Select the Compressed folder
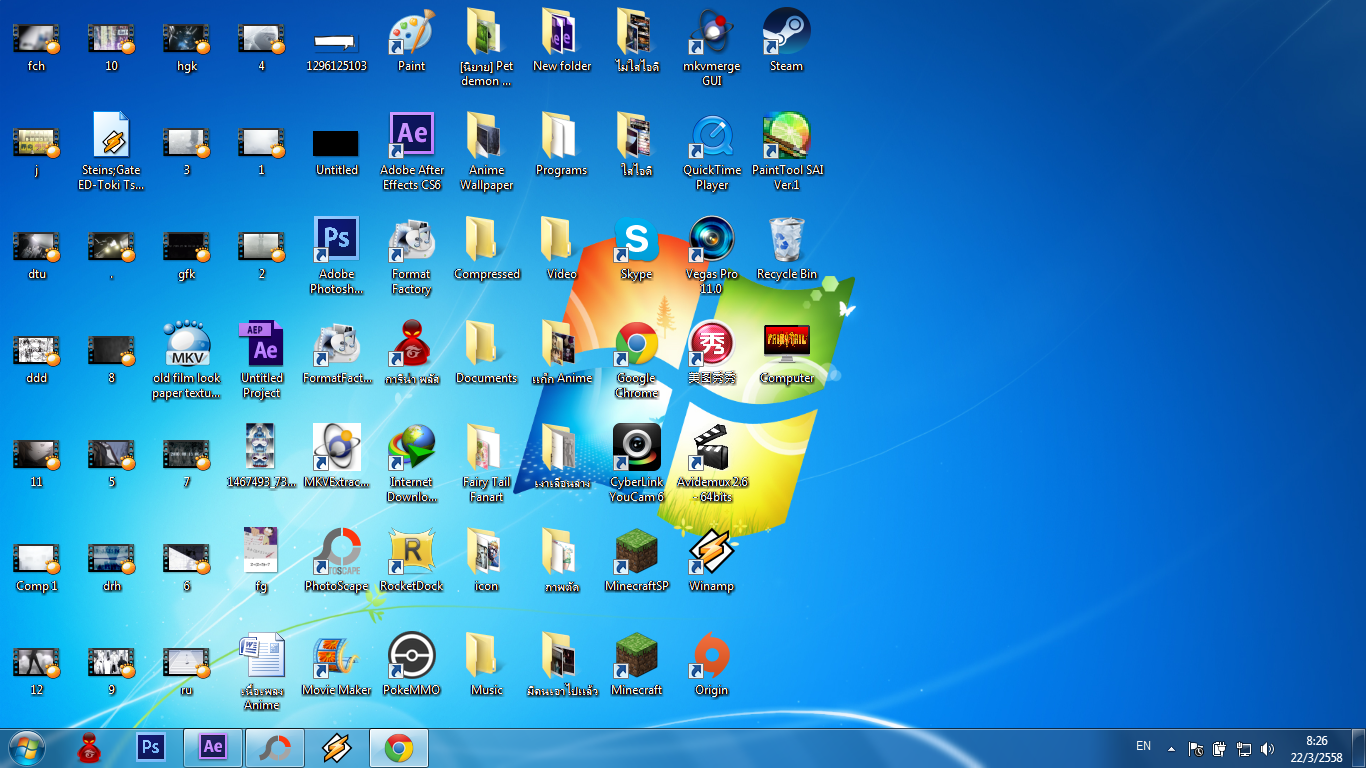Viewport: 1366px width, 768px height. coord(486,249)
